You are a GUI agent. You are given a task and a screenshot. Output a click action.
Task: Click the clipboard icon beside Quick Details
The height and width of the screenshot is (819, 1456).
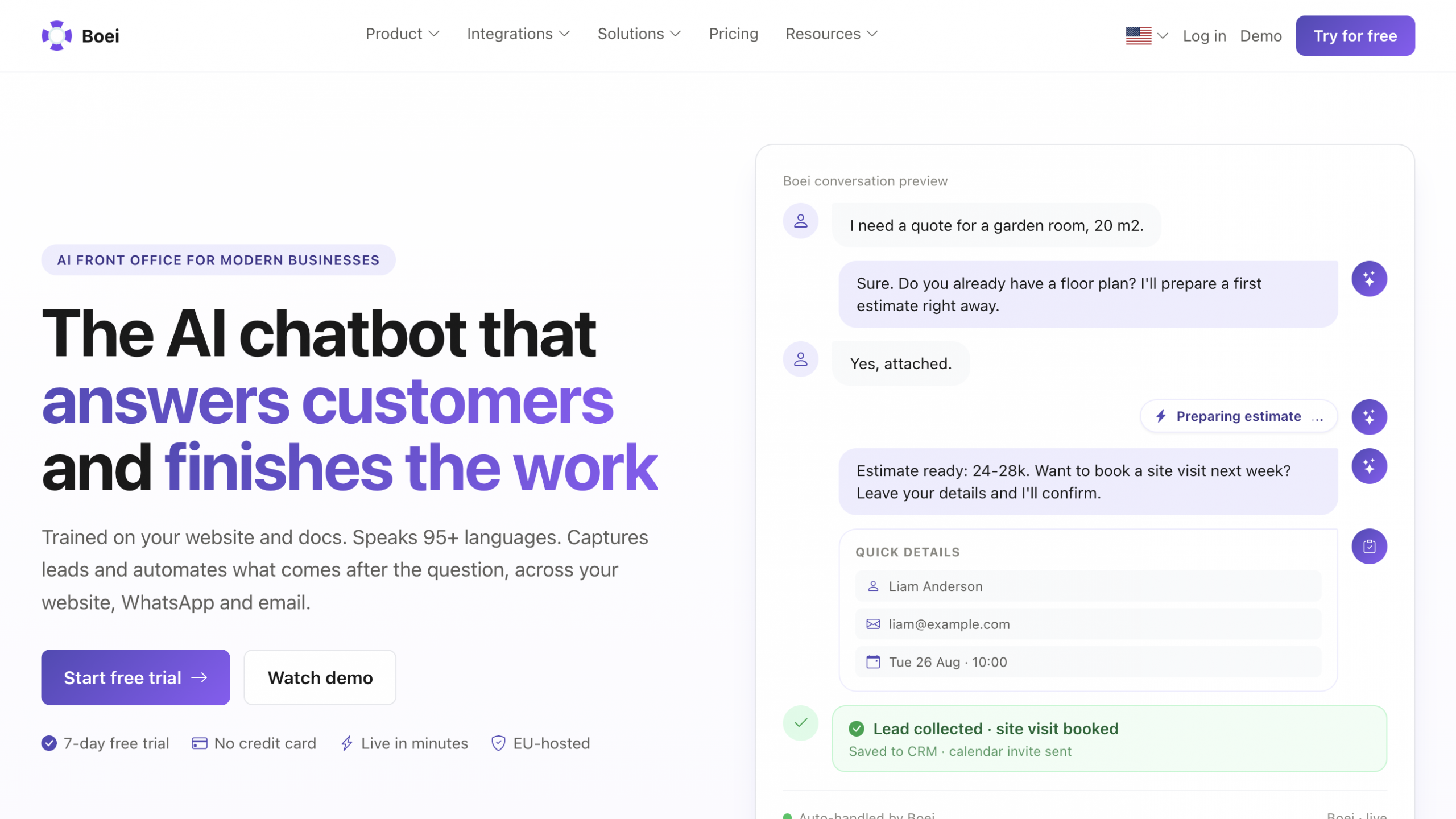1369,547
